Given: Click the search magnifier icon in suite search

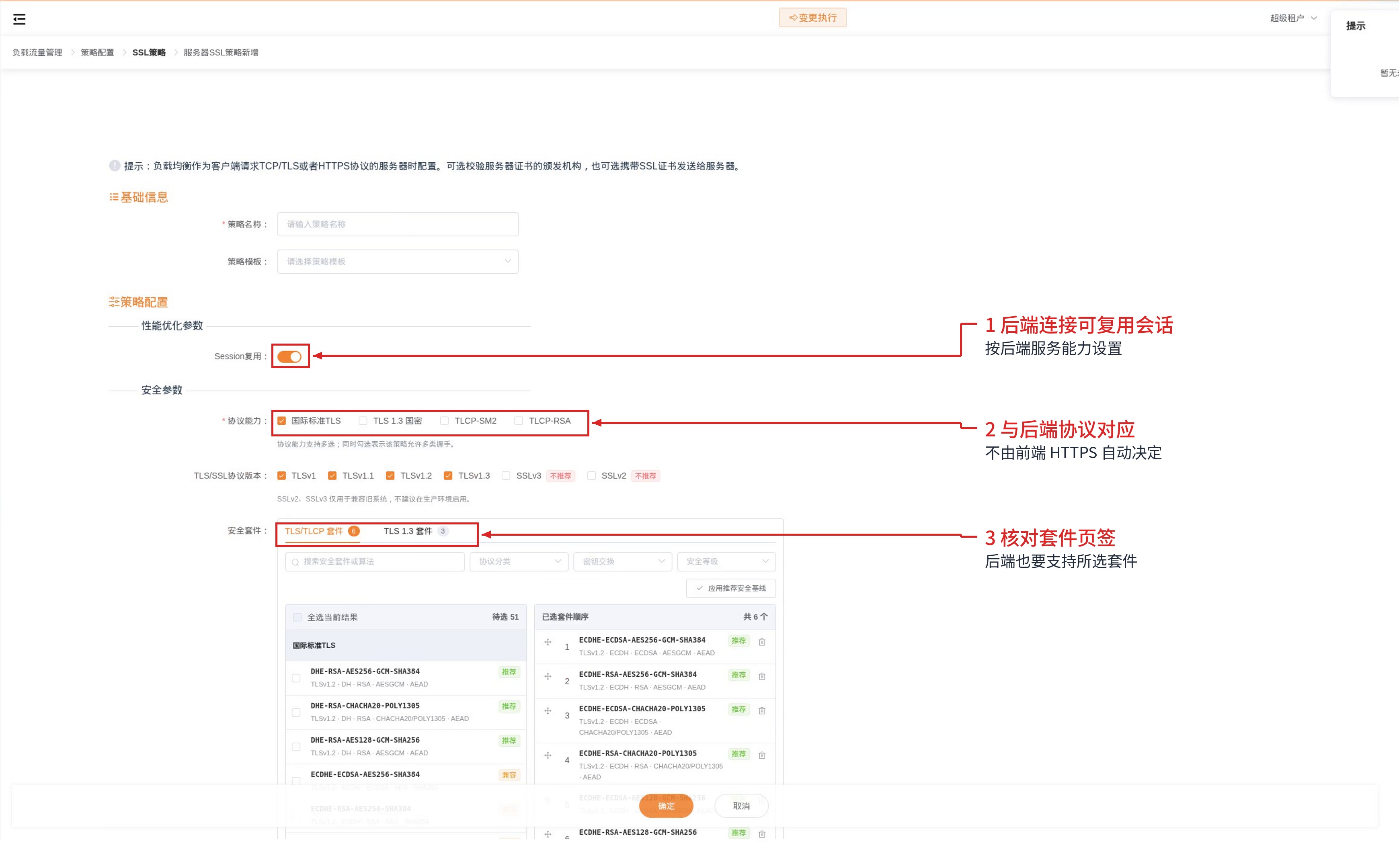Looking at the screenshot, I should [295, 562].
